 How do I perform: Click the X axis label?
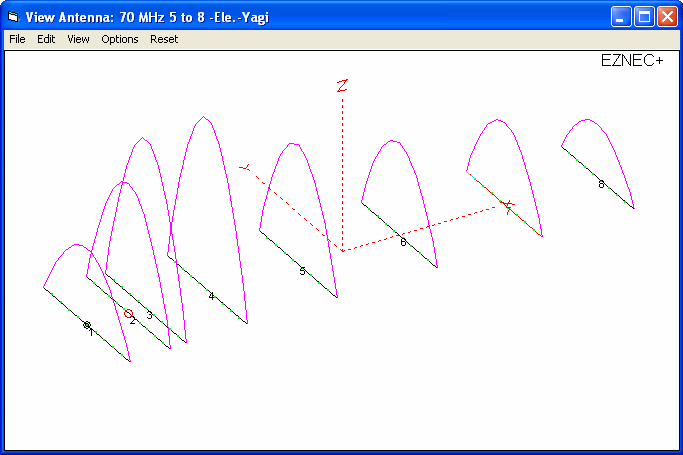[508, 207]
